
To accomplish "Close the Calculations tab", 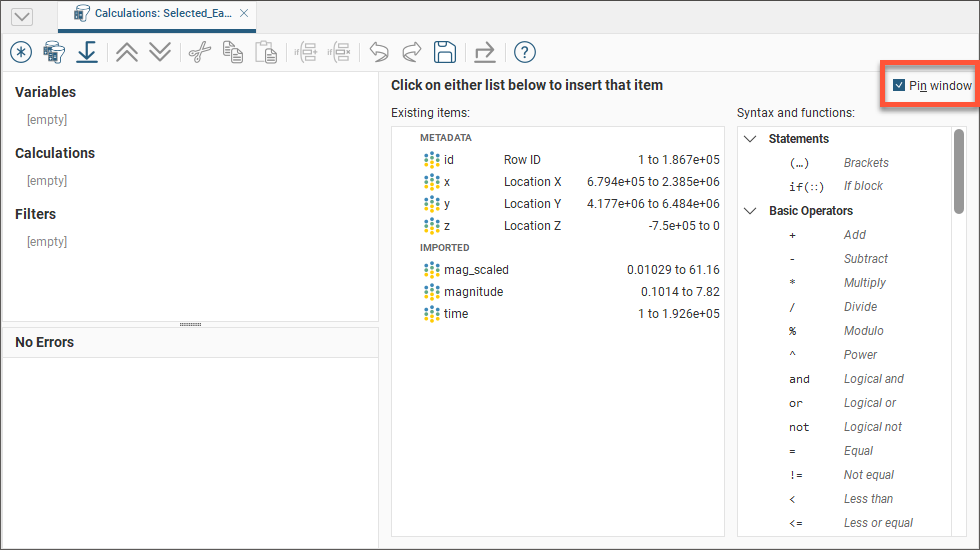I will pyautogui.click(x=244, y=14).
